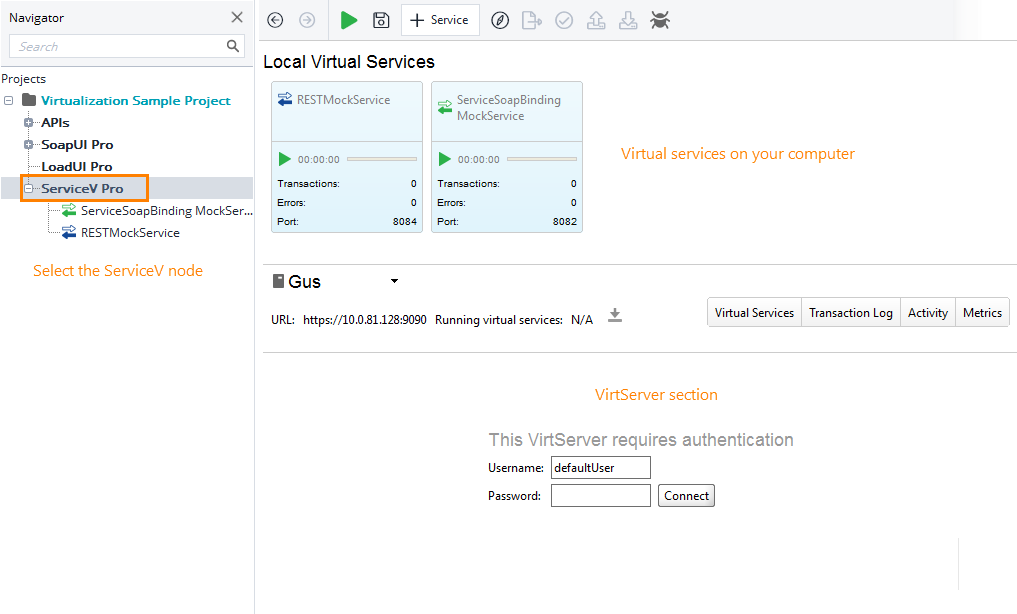
Task: Switch to the Transaction Log tab
Action: [850, 313]
